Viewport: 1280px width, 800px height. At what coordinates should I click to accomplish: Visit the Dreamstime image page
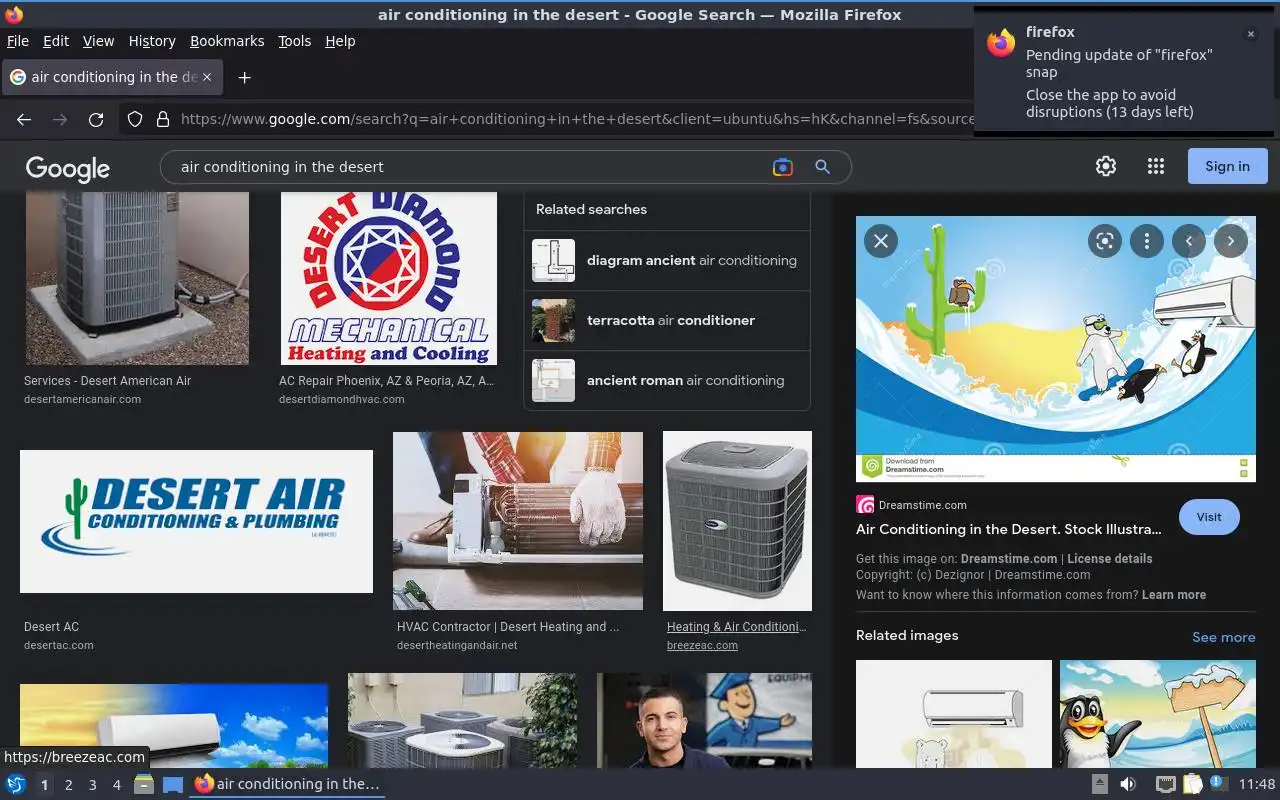[x=1209, y=517]
